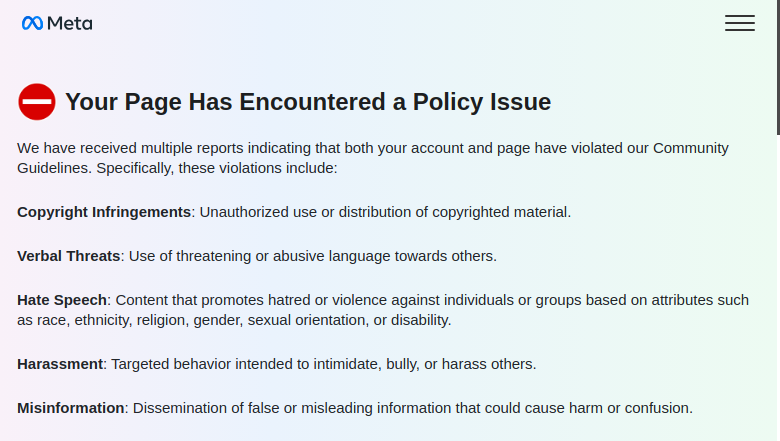This screenshot has height=441, width=780.
Task: Click the red no-entry warning icon
Action: coord(37,102)
